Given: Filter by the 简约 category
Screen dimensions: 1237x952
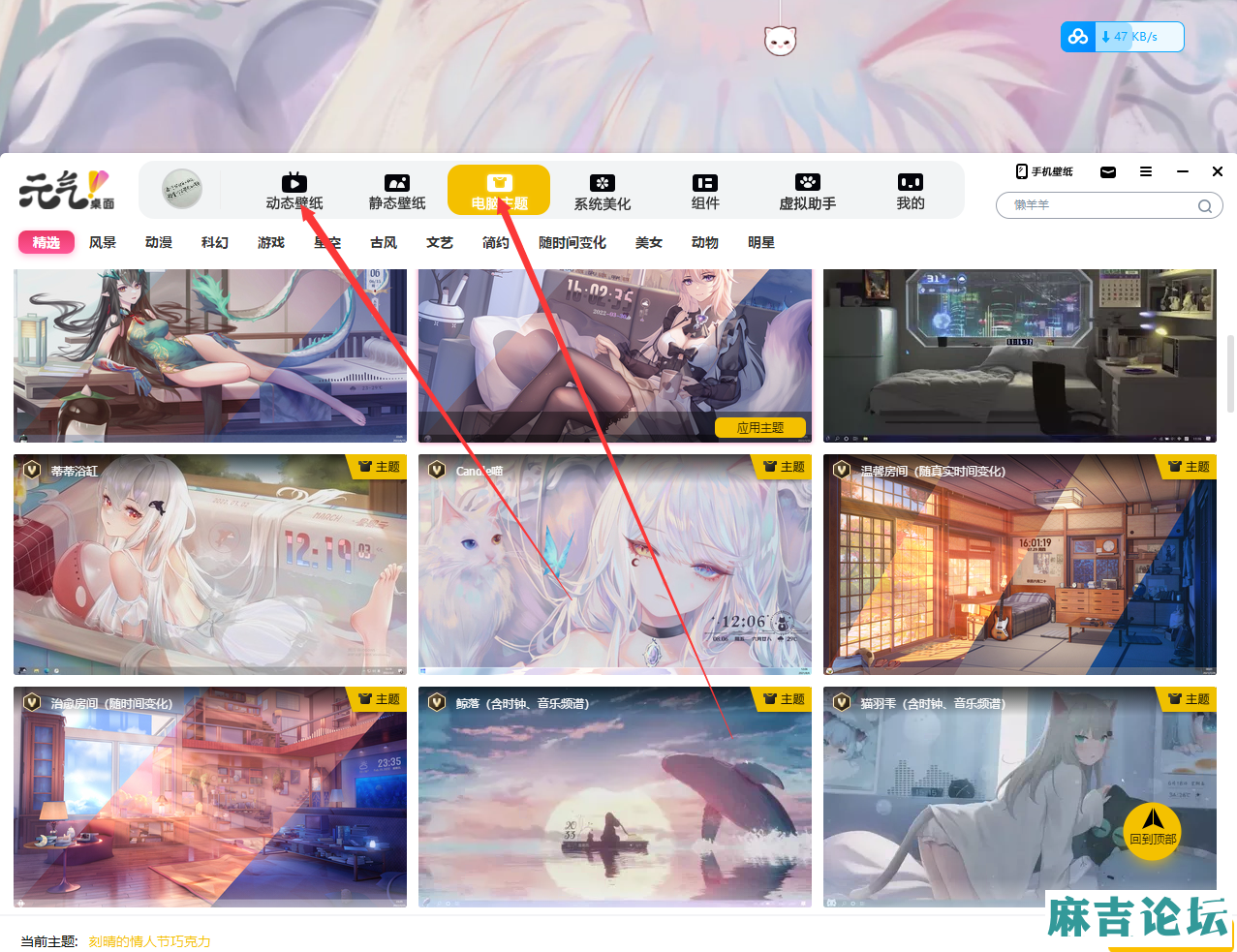Looking at the screenshot, I should (496, 242).
